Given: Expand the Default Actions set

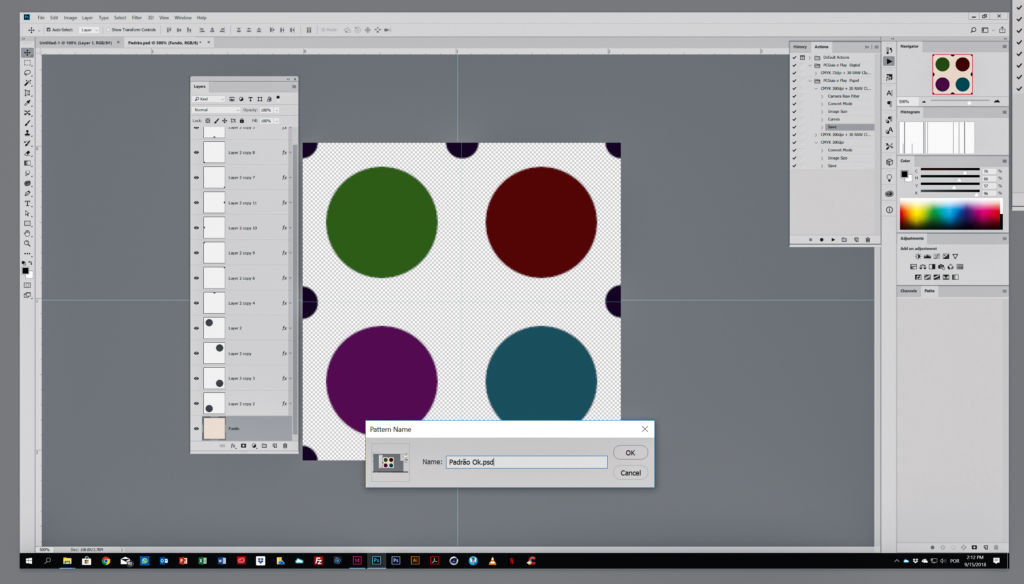Looking at the screenshot, I should click(810, 57).
